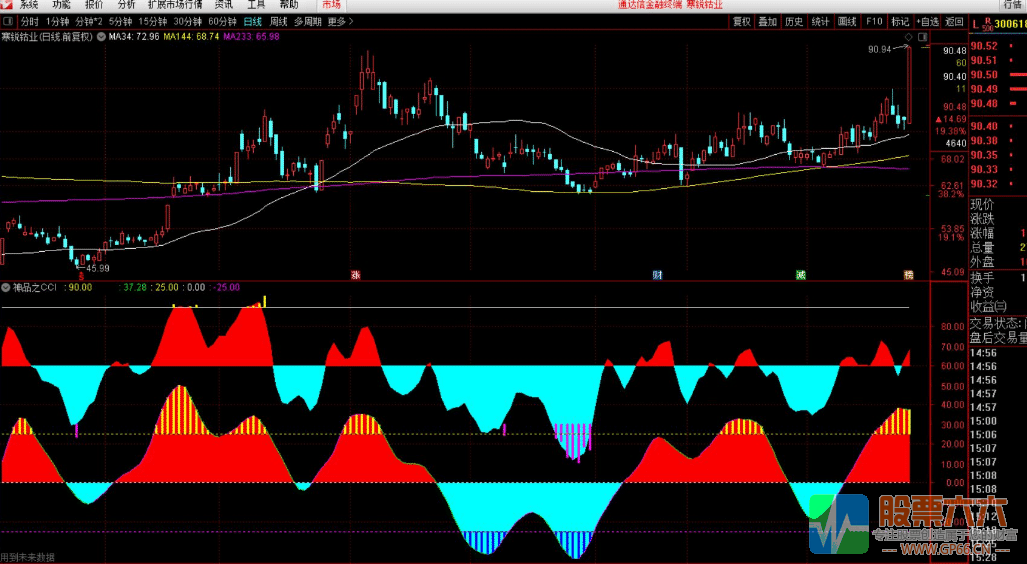This screenshot has width=1027, height=564.
Task: Expand the 更多 periods dropdown
Action: (341, 22)
